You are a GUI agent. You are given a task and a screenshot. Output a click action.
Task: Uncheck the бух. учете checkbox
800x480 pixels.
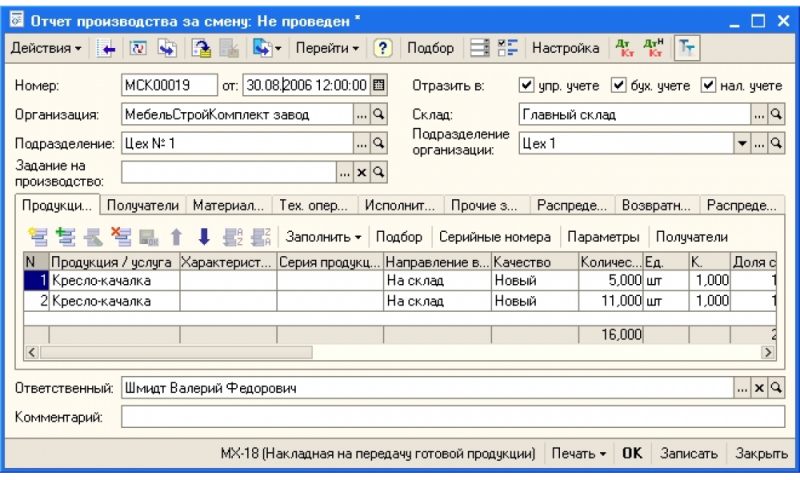618,86
